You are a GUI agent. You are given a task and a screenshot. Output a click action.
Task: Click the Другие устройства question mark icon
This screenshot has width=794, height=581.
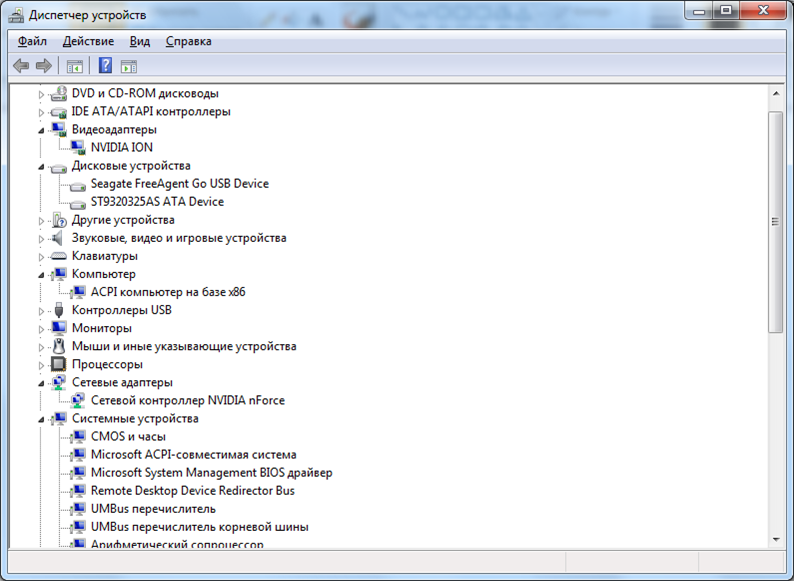coord(59,220)
